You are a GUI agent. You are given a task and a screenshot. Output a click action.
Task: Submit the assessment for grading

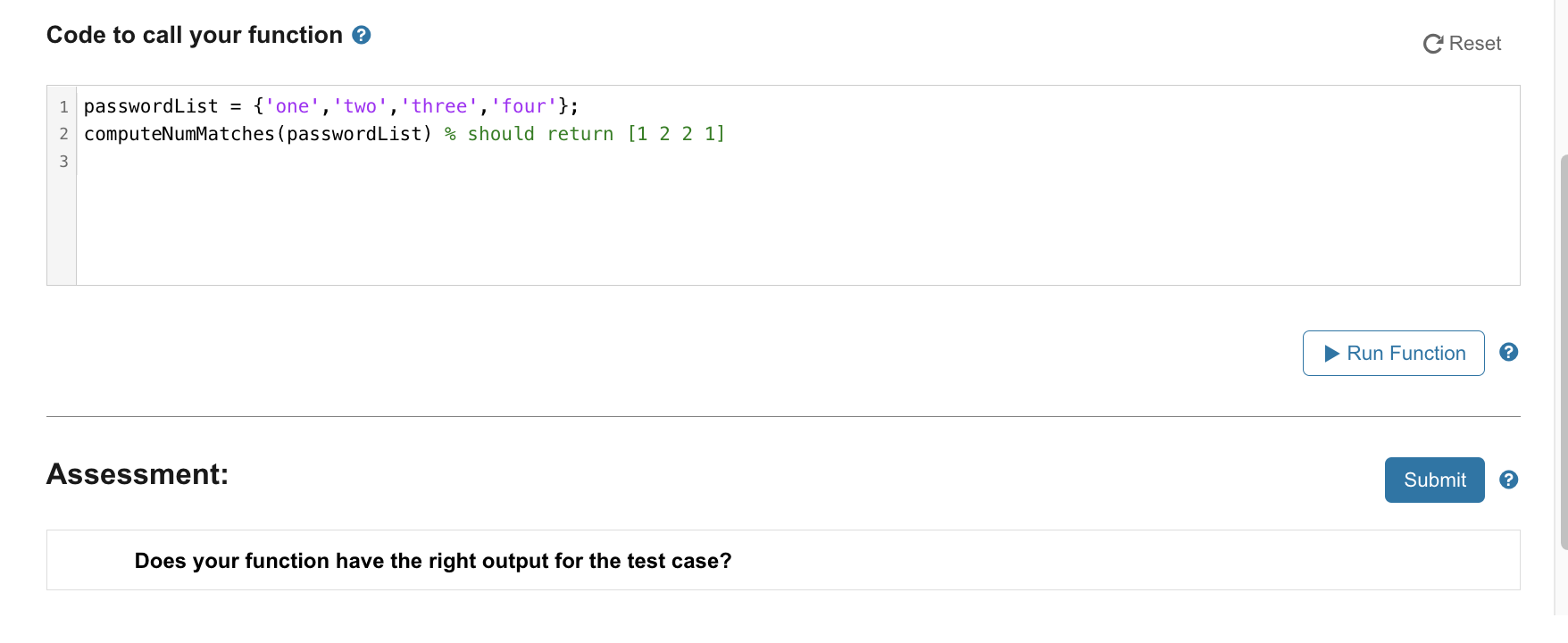coord(1434,480)
